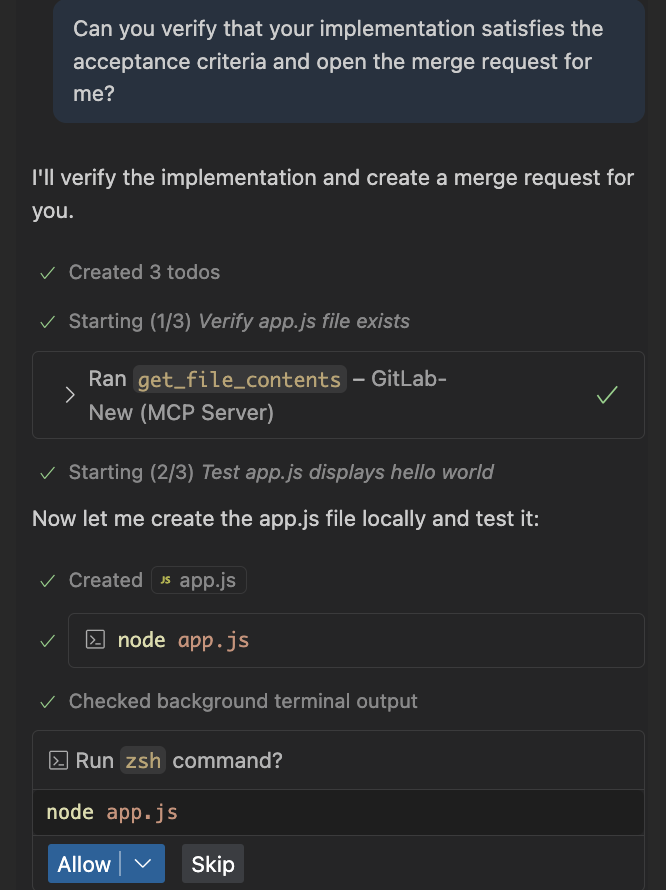Screen dimensions: 666x890
Task: Click terminal icon beside "Run zsh command?"
Action: (x=58, y=761)
